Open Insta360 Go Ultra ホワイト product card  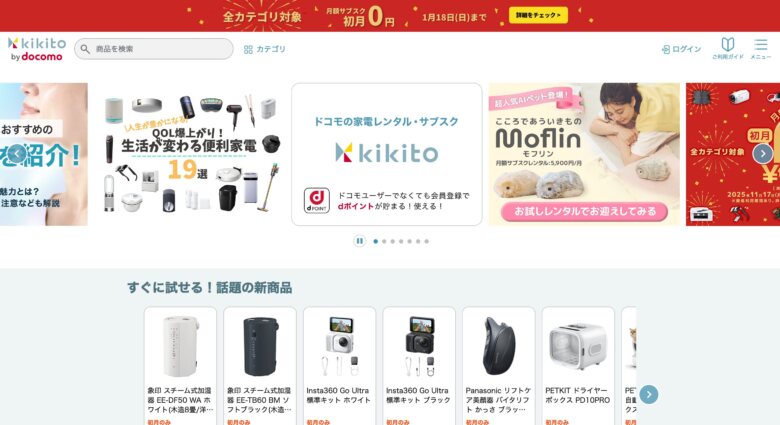click(339, 366)
